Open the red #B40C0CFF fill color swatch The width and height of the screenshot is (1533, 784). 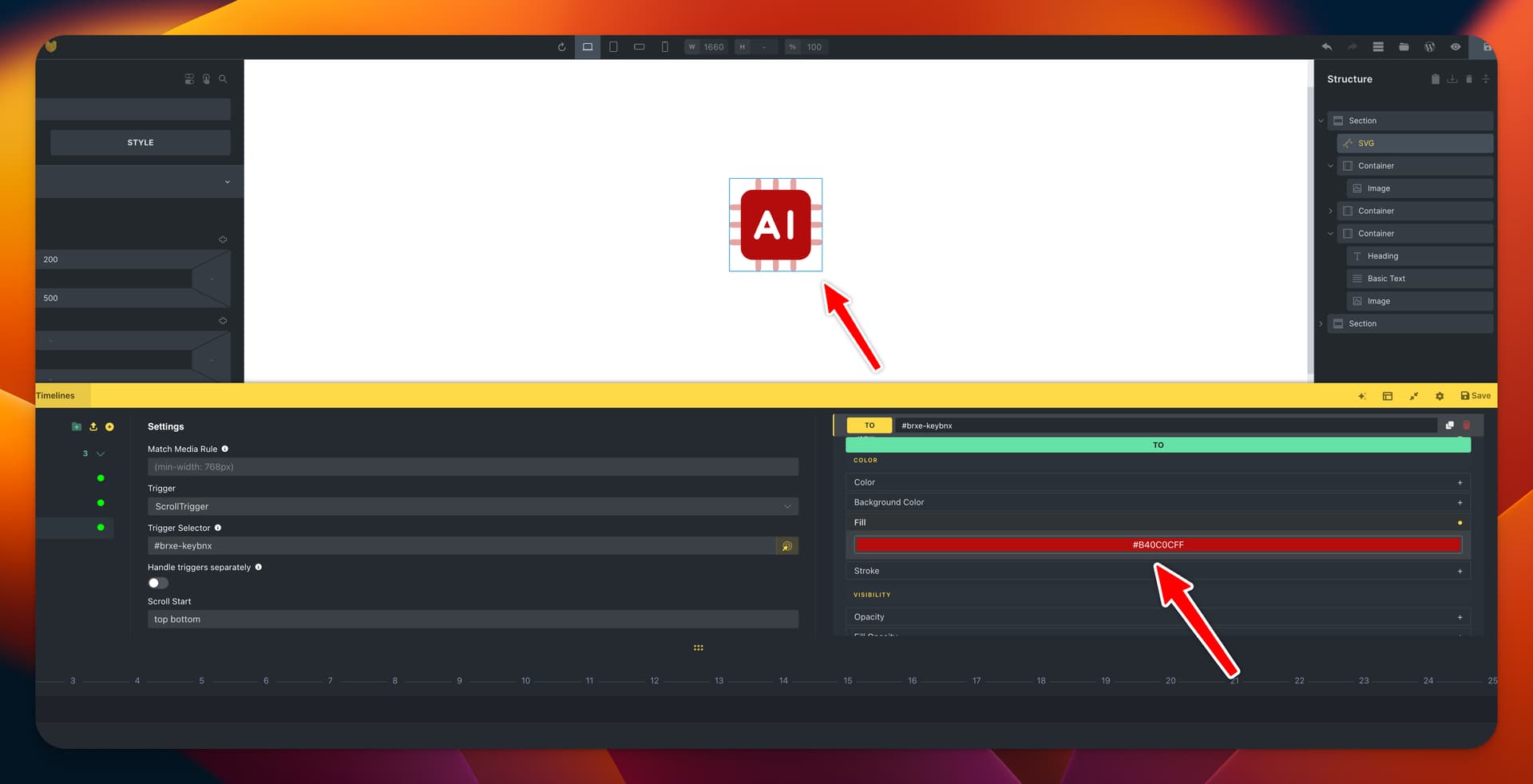(1157, 545)
